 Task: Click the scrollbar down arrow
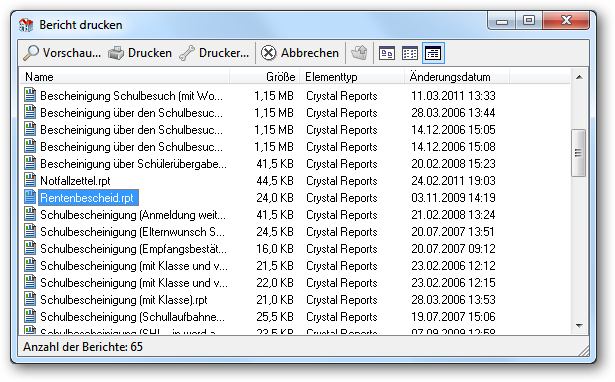pyautogui.click(x=579, y=326)
